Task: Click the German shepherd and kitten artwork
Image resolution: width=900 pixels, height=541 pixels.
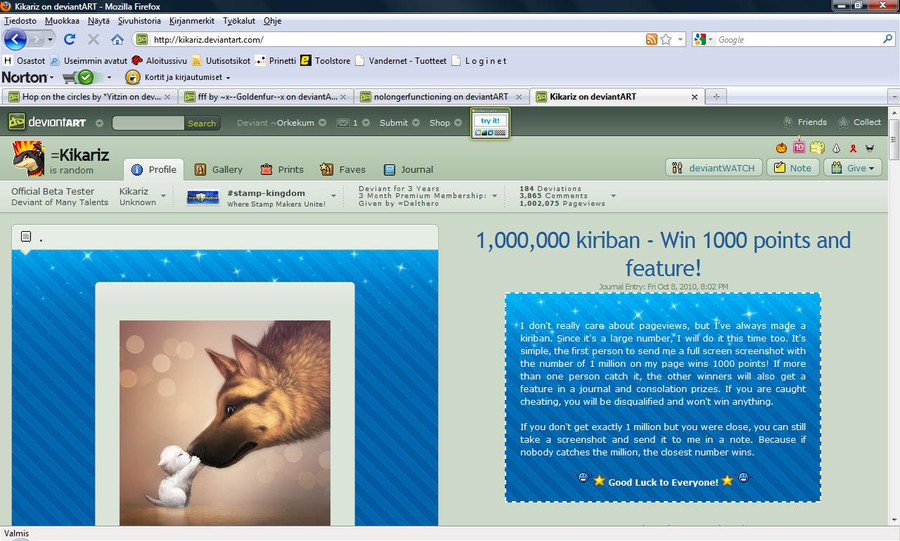Action: click(x=224, y=423)
